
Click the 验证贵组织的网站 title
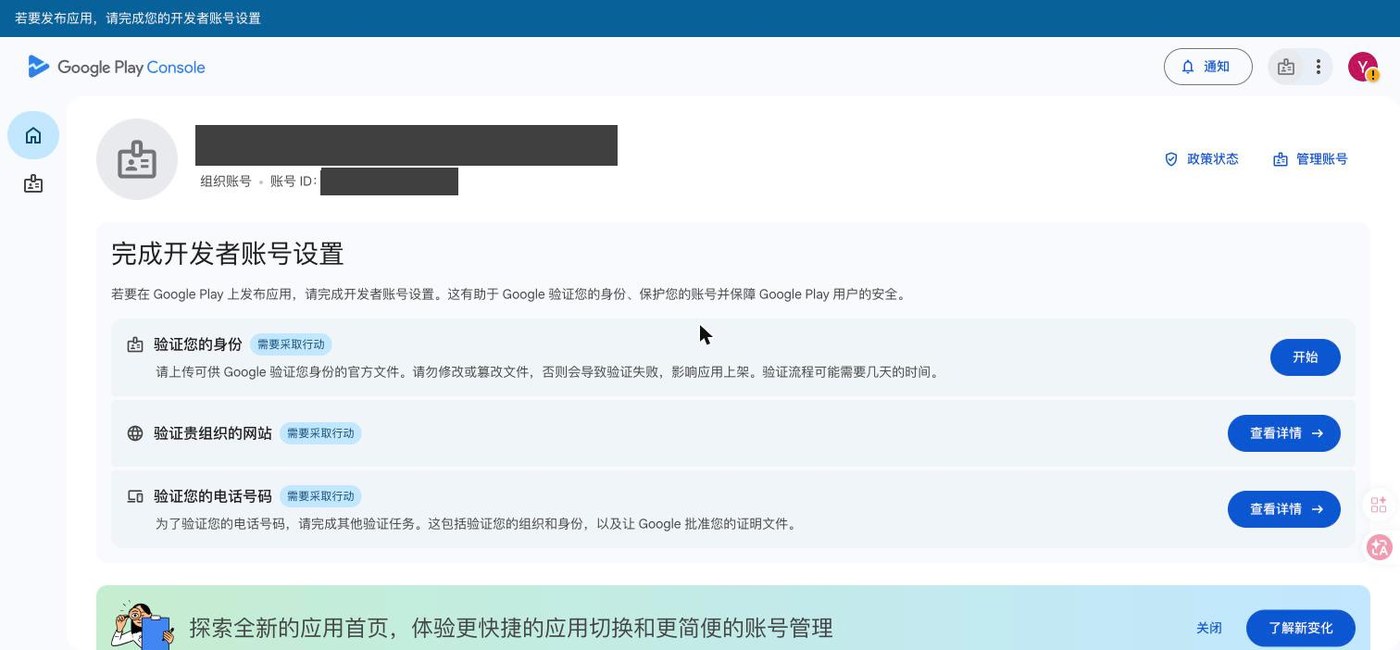point(213,433)
